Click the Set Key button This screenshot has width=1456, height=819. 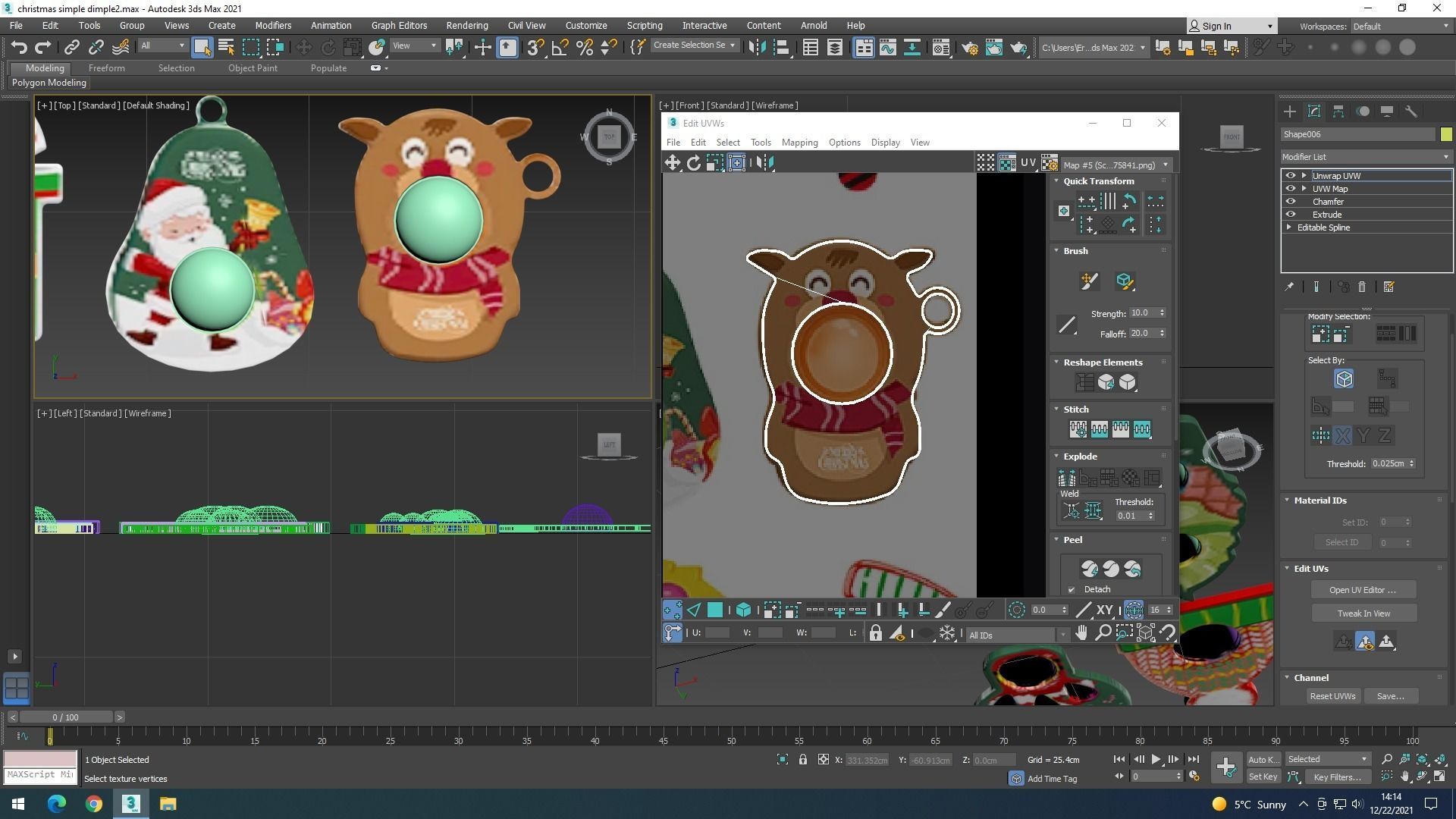point(1263,777)
